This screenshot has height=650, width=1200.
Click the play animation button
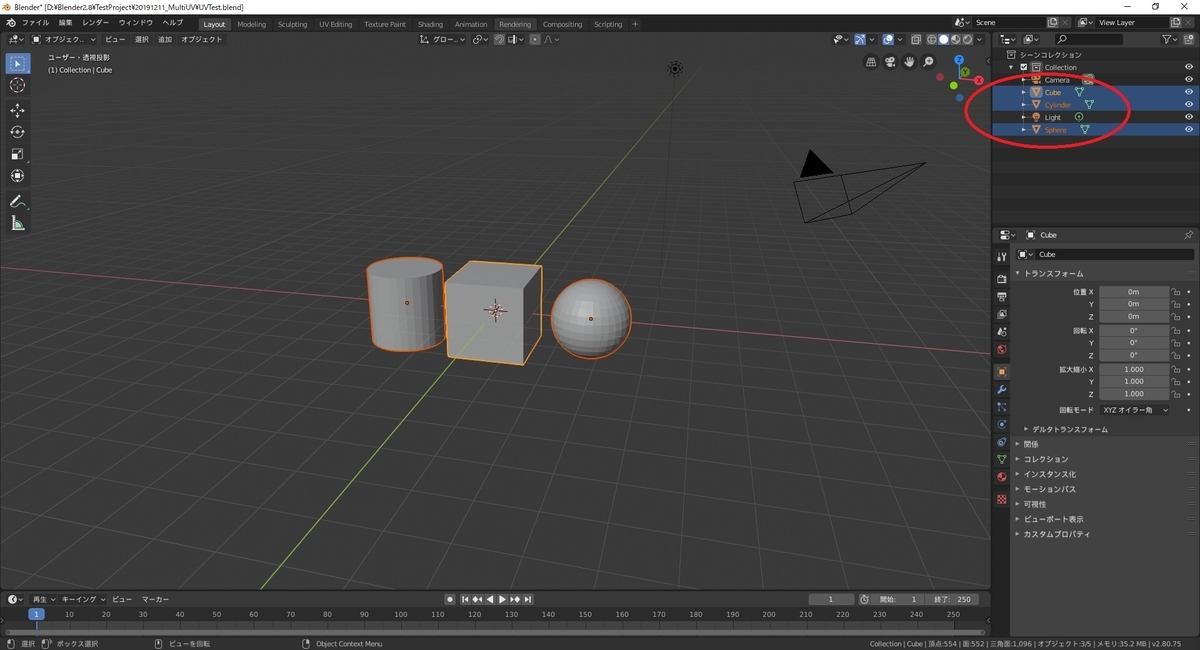[502, 599]
